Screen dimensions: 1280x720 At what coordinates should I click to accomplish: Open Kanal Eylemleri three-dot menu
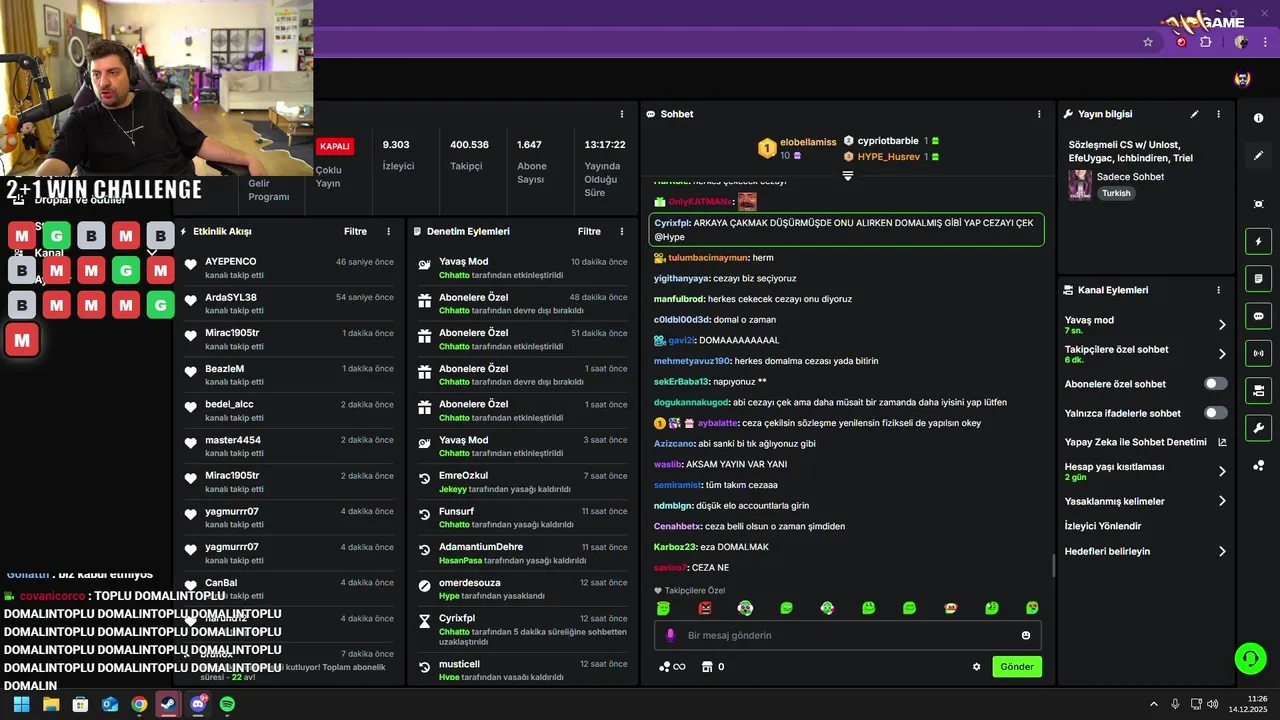coord(1218,290)
